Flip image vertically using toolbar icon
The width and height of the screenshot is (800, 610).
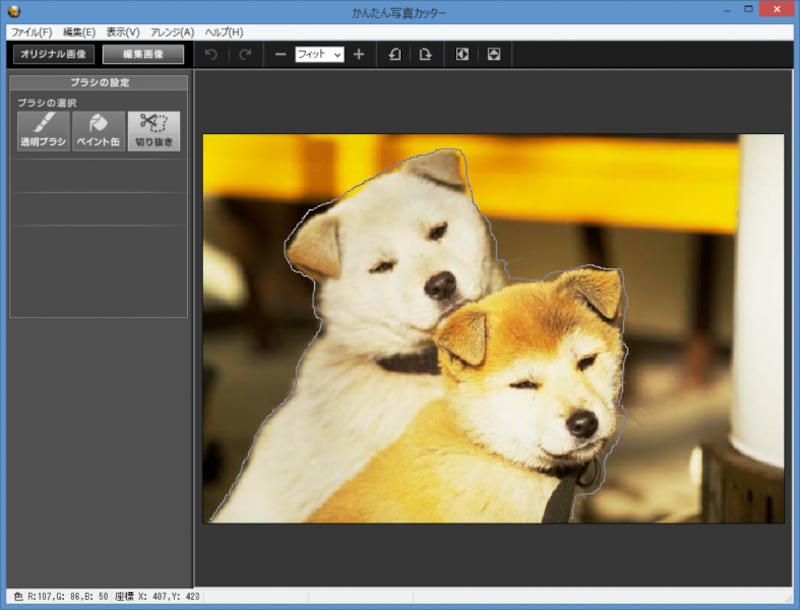point(494,54)
